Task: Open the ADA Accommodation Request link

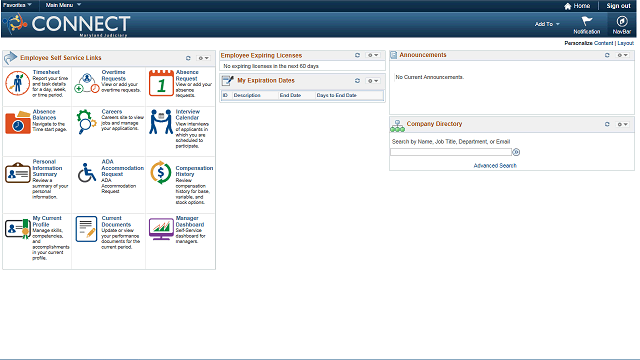Action: coord(122,168)
